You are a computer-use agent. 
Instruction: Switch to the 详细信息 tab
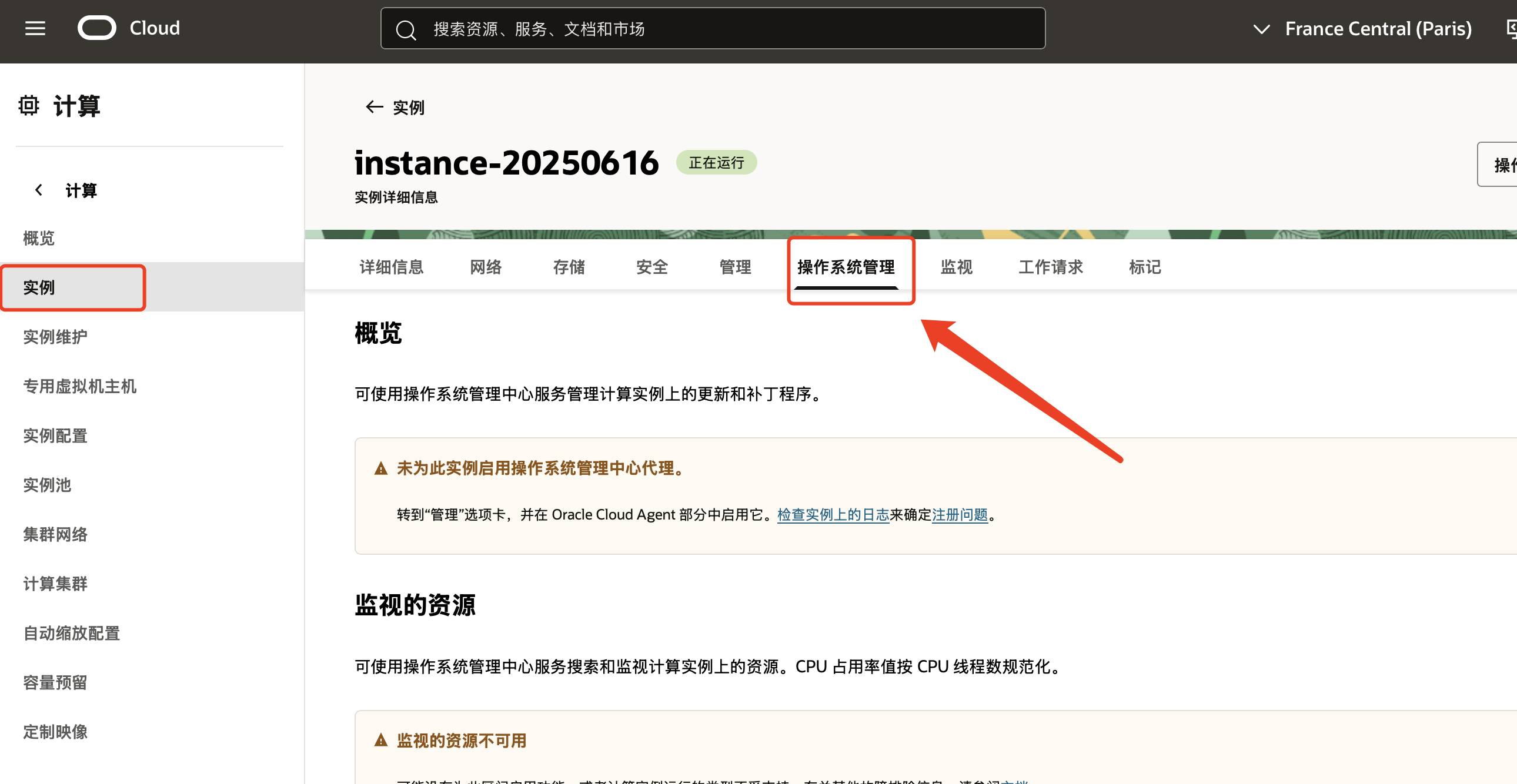pos(392,267)
